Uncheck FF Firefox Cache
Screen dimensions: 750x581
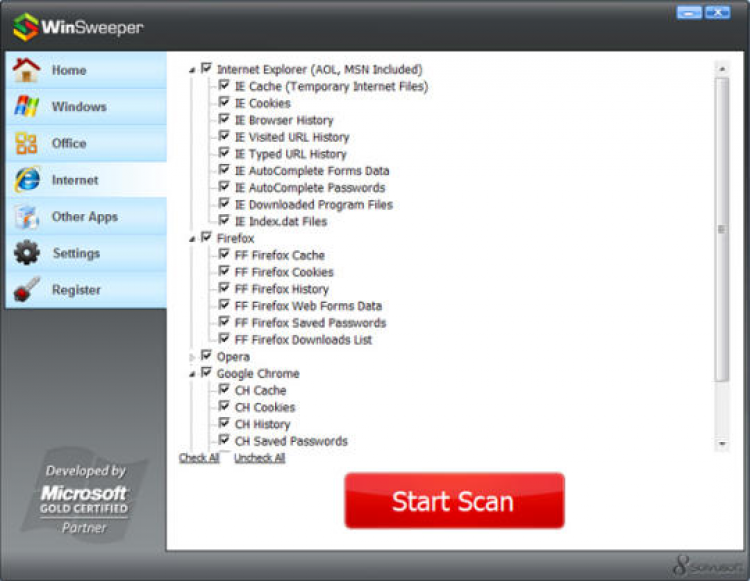click(224, 254)
